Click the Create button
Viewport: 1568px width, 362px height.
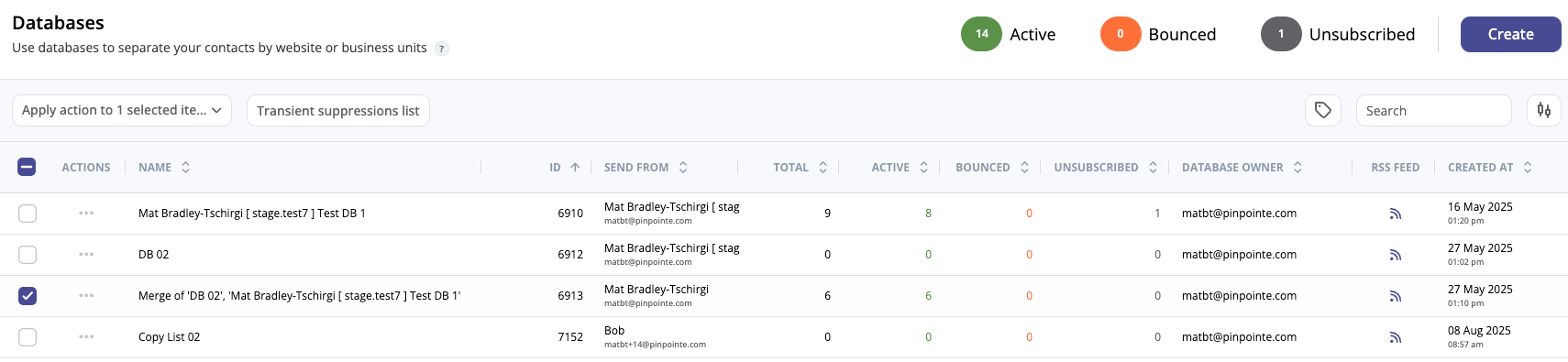1510,34
